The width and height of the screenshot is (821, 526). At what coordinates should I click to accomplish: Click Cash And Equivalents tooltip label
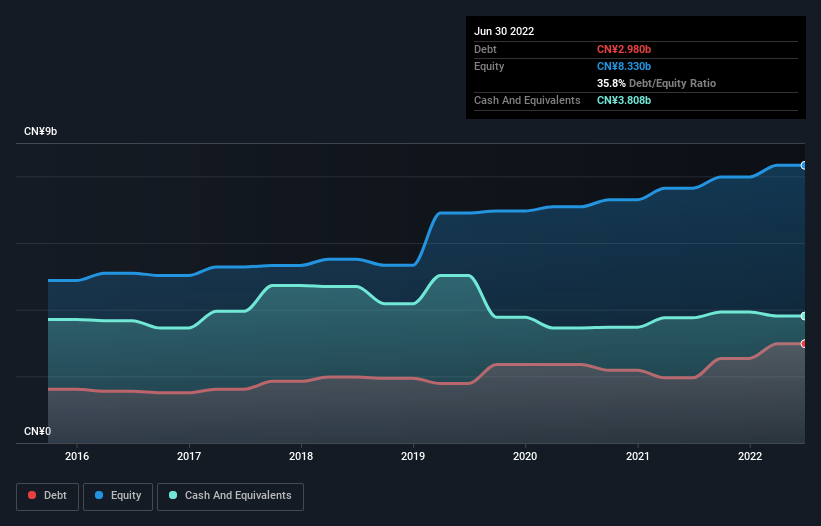pos(527,100)
